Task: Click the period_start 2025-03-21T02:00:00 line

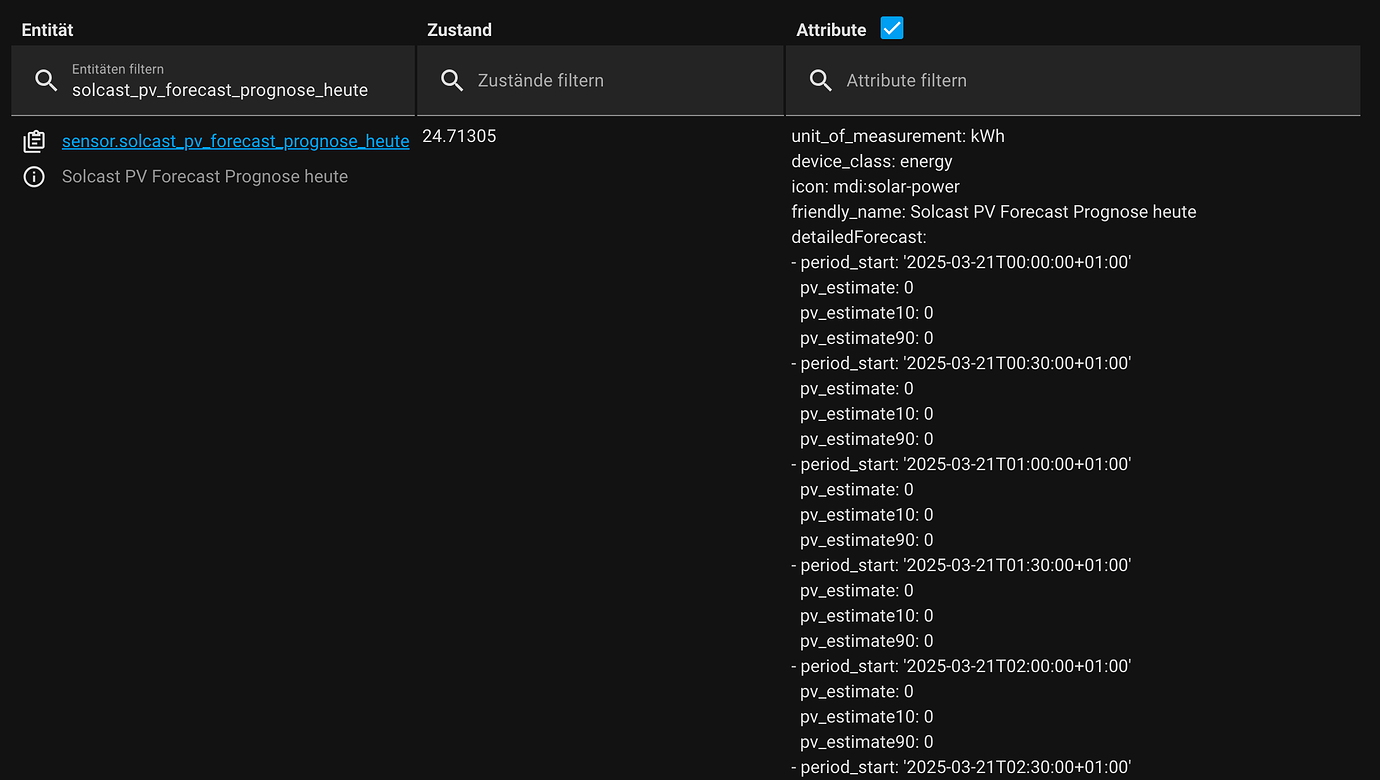Action: tap(961, 667)
